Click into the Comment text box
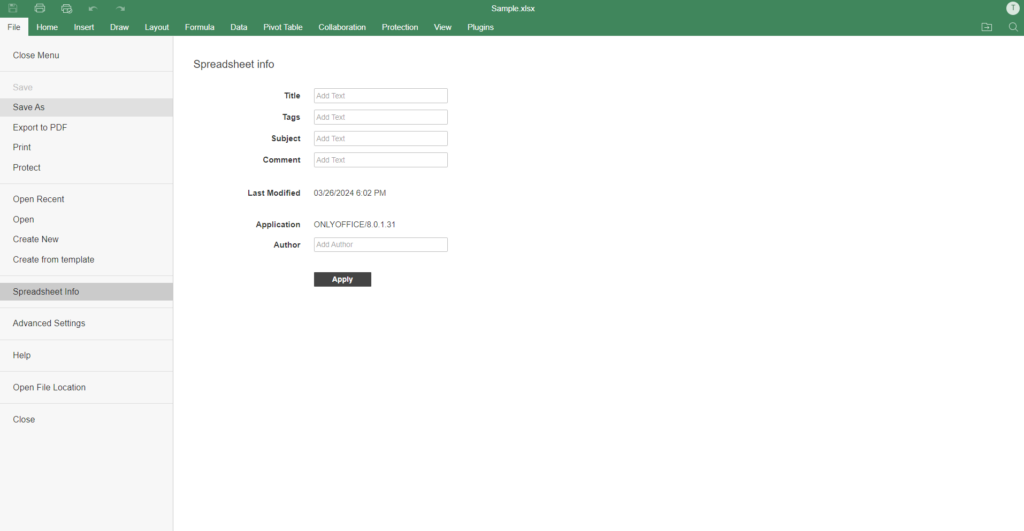 point(380,160)
